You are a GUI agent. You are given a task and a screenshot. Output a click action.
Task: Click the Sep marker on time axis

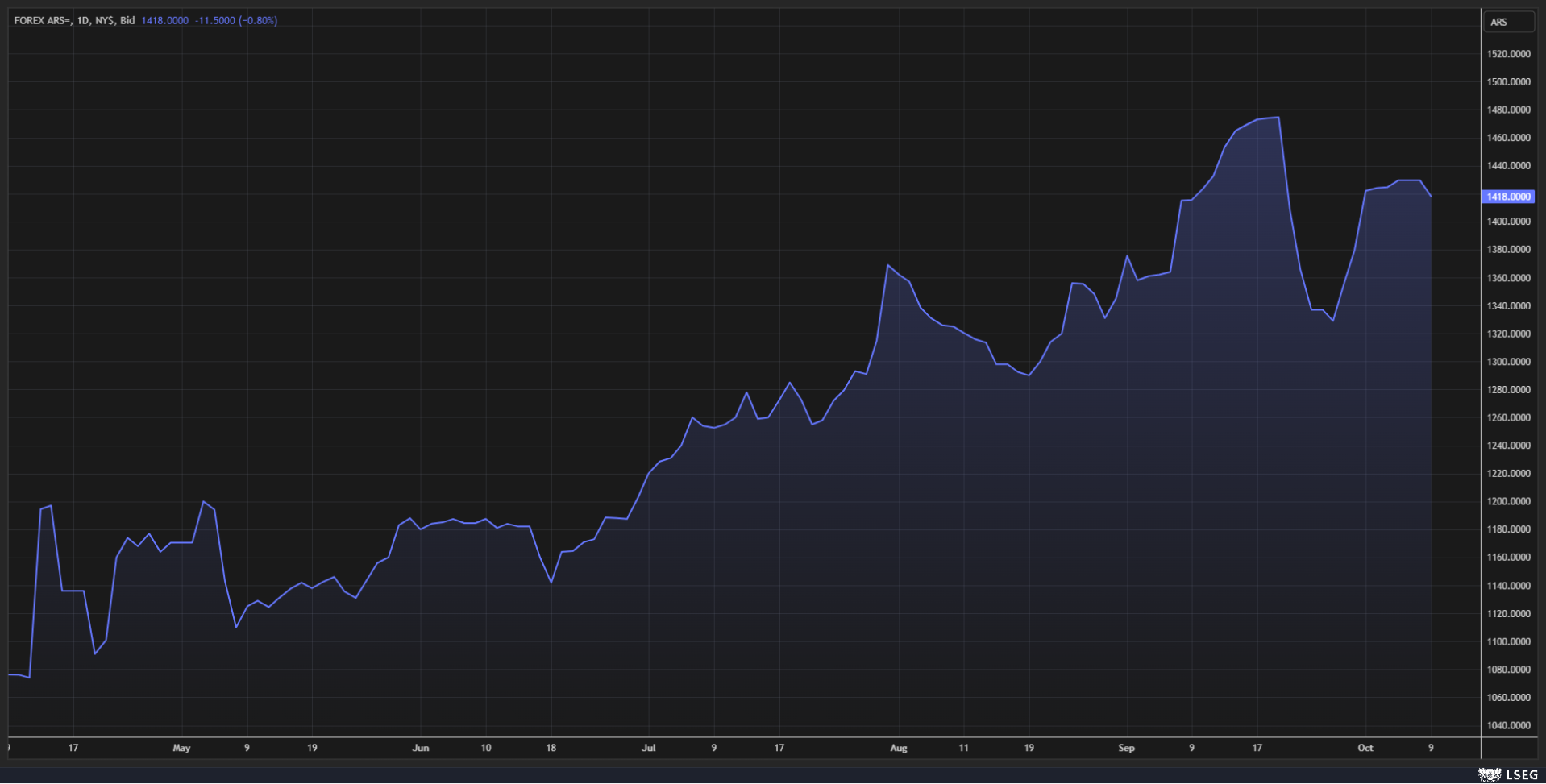pos(1126,748)
